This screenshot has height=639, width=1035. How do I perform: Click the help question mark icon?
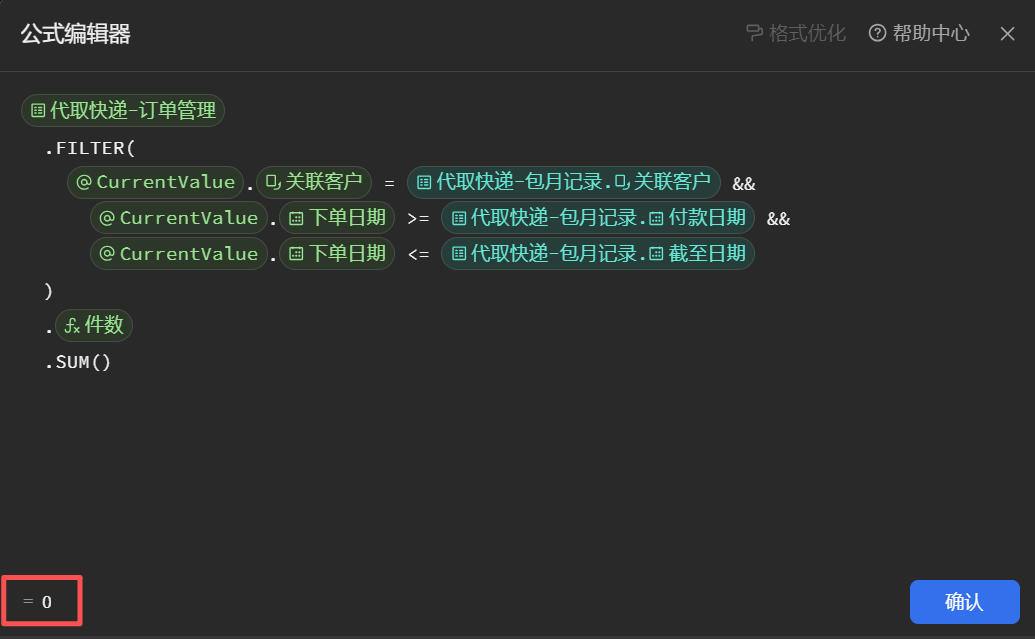(x=877, y=33)
